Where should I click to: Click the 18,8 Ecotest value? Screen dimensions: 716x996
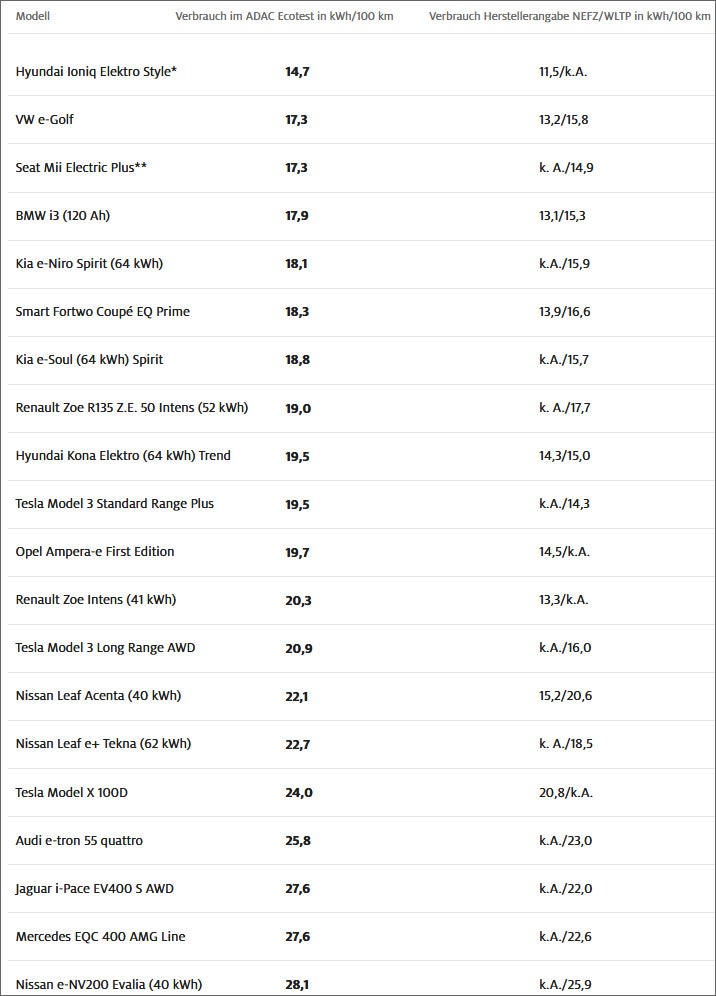[297, 360]
